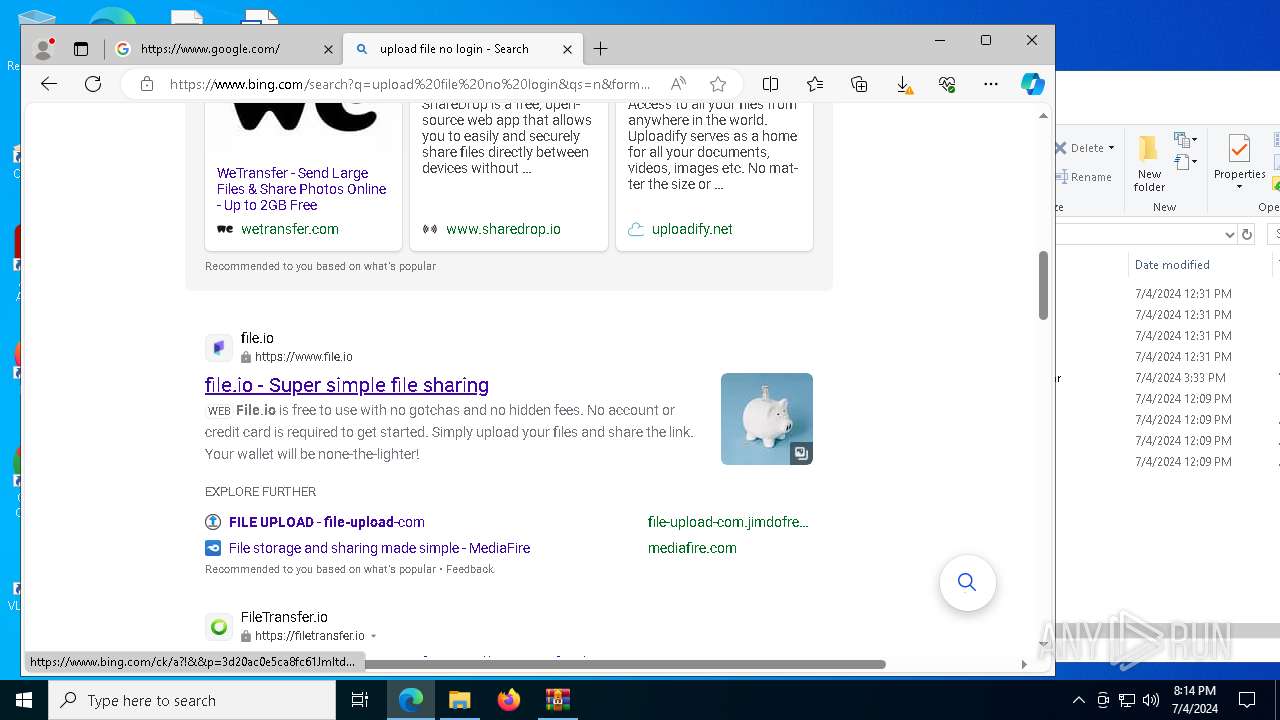This screenshot has width=1280, height=720.
Task: Click the file.io piggy bank thumbnail
Action: [767, 419]
